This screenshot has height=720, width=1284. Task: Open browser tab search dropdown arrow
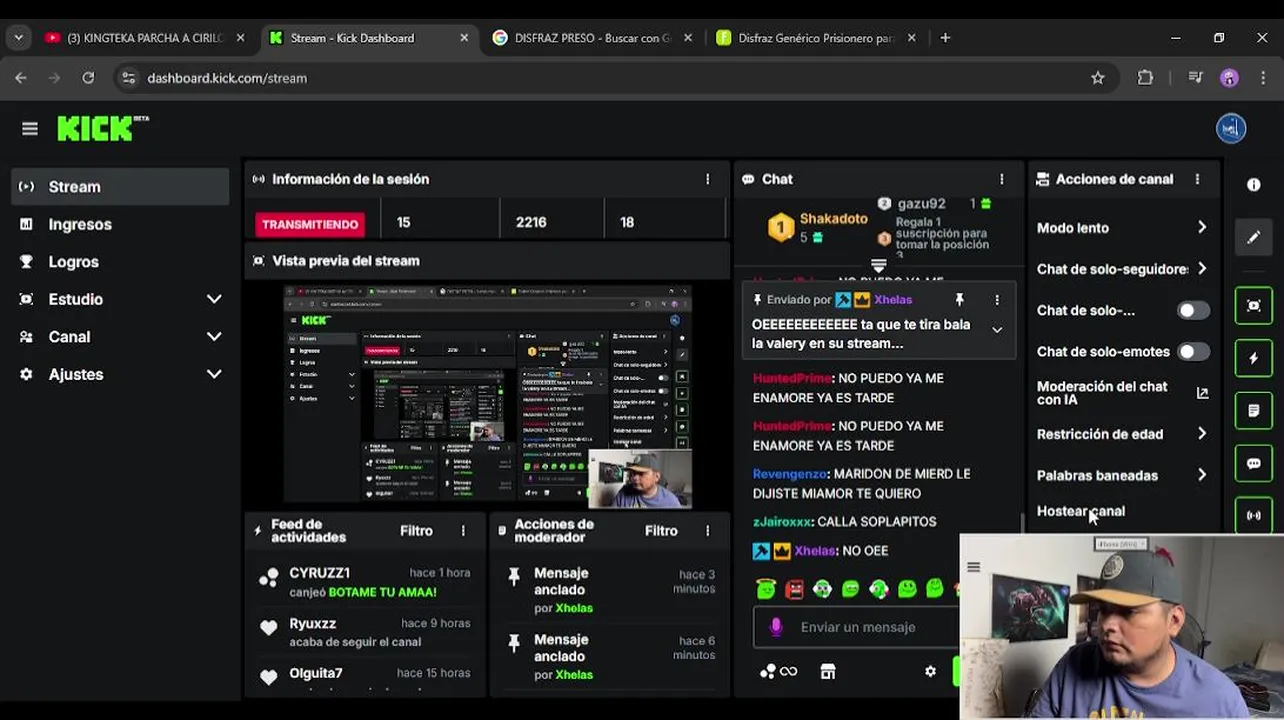tap(18, 38)
